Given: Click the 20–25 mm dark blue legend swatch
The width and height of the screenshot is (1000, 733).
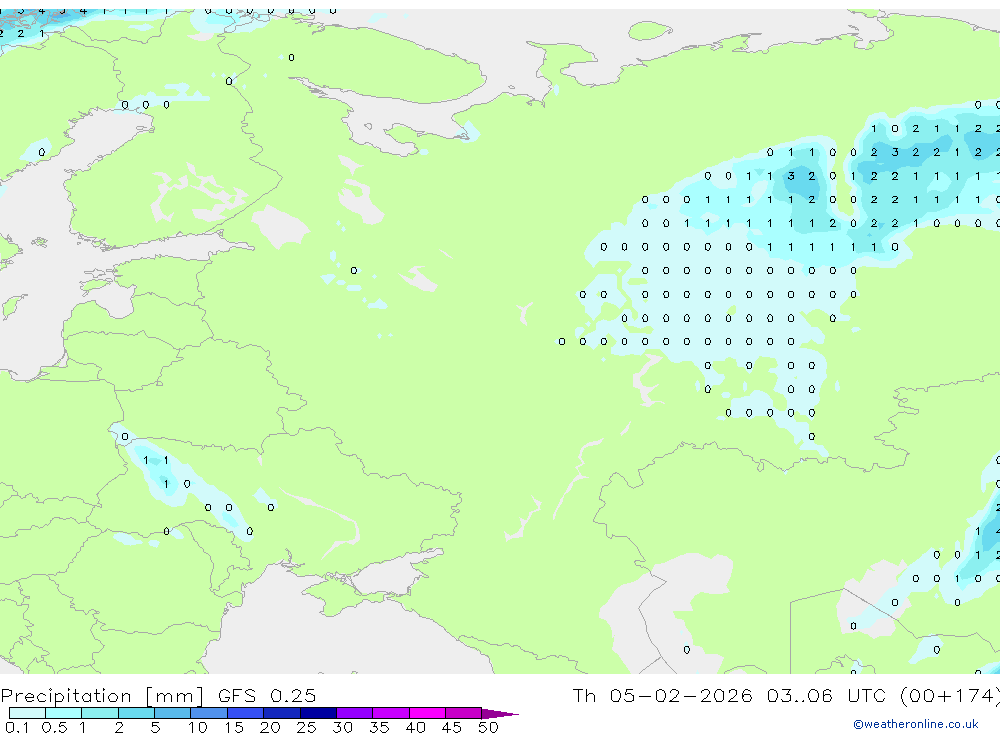Looking at the screenshot, I should (x=282, y=713).
